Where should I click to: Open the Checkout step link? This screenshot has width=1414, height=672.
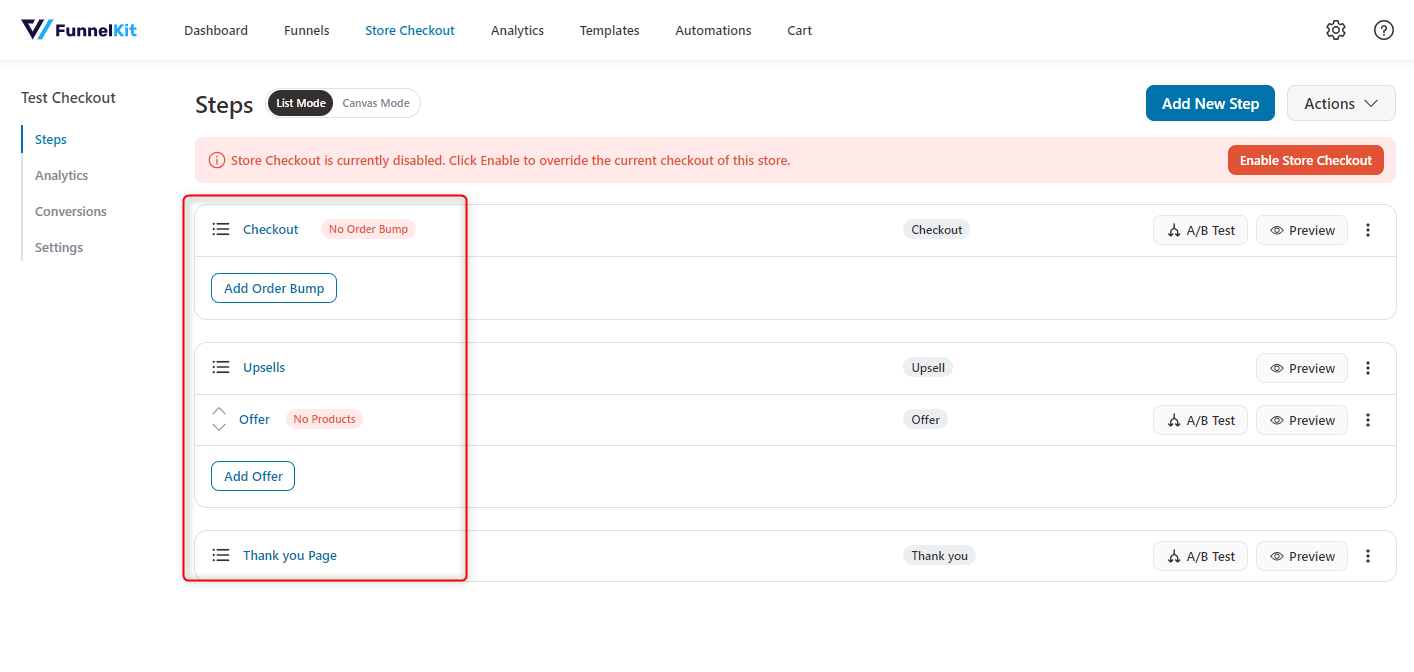pos(271,229)
